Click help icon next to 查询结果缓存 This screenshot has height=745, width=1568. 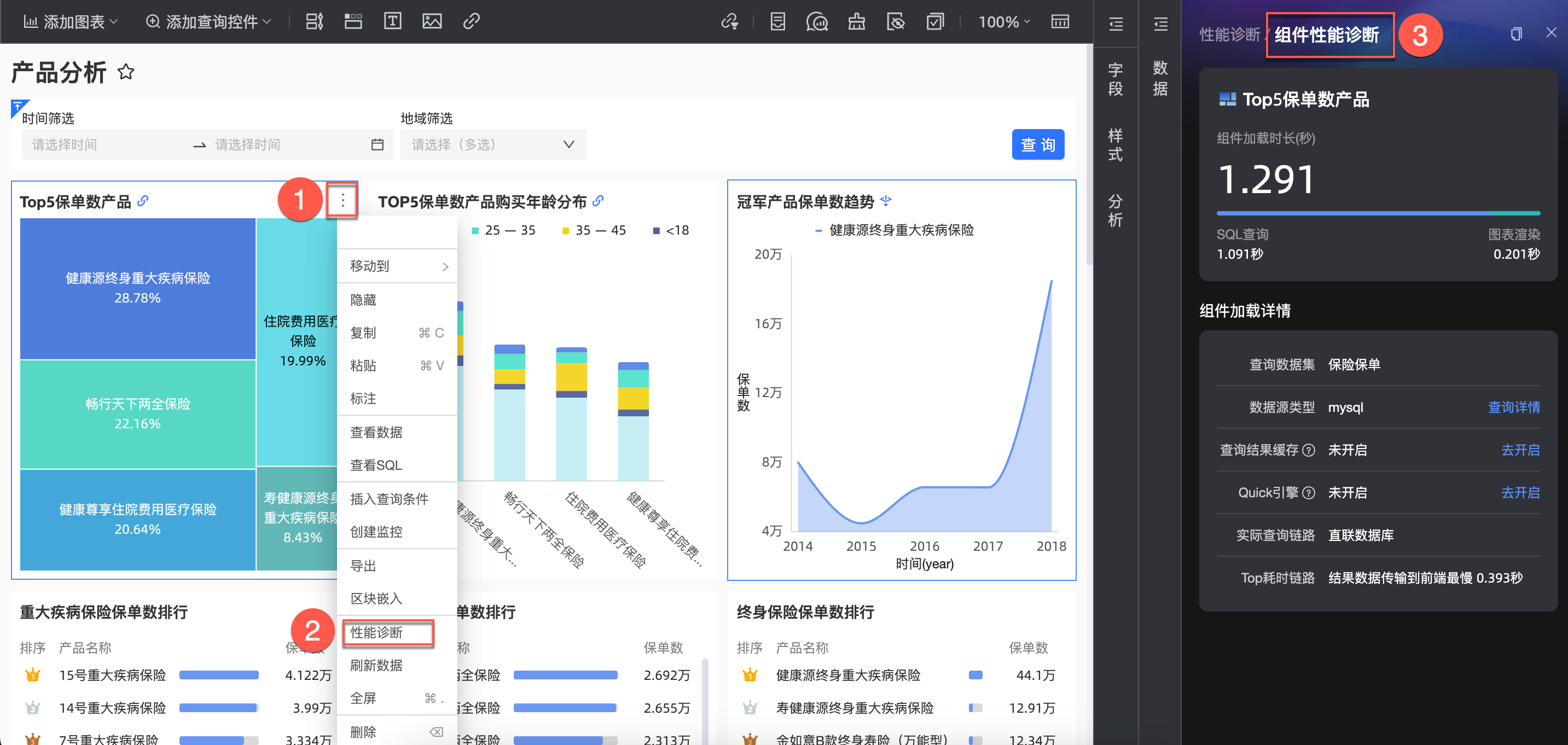coord(1309,450)
